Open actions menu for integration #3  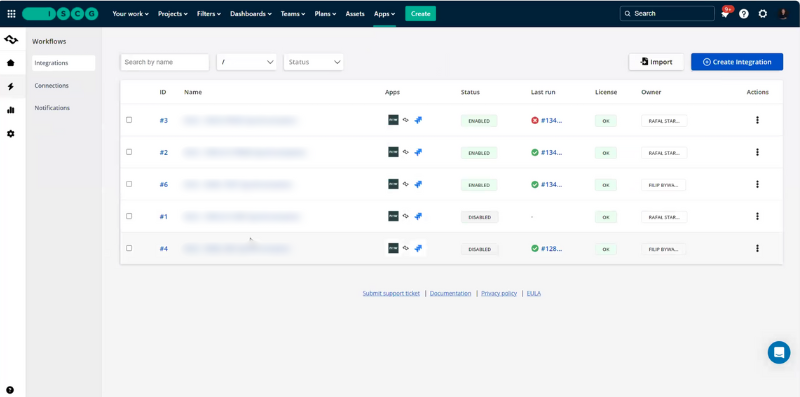tap(757, 120)
